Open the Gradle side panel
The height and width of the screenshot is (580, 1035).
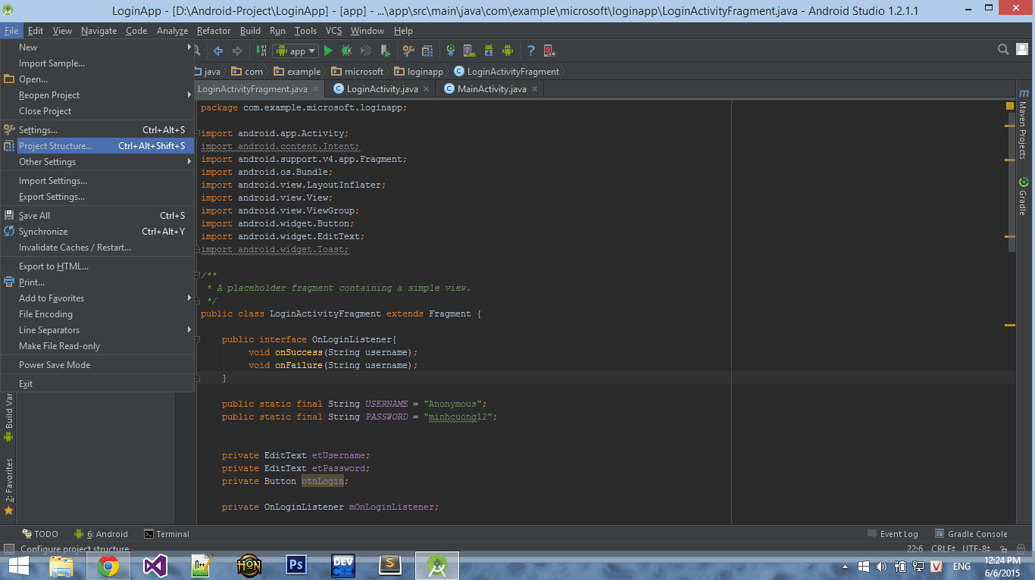(1023, 196)
